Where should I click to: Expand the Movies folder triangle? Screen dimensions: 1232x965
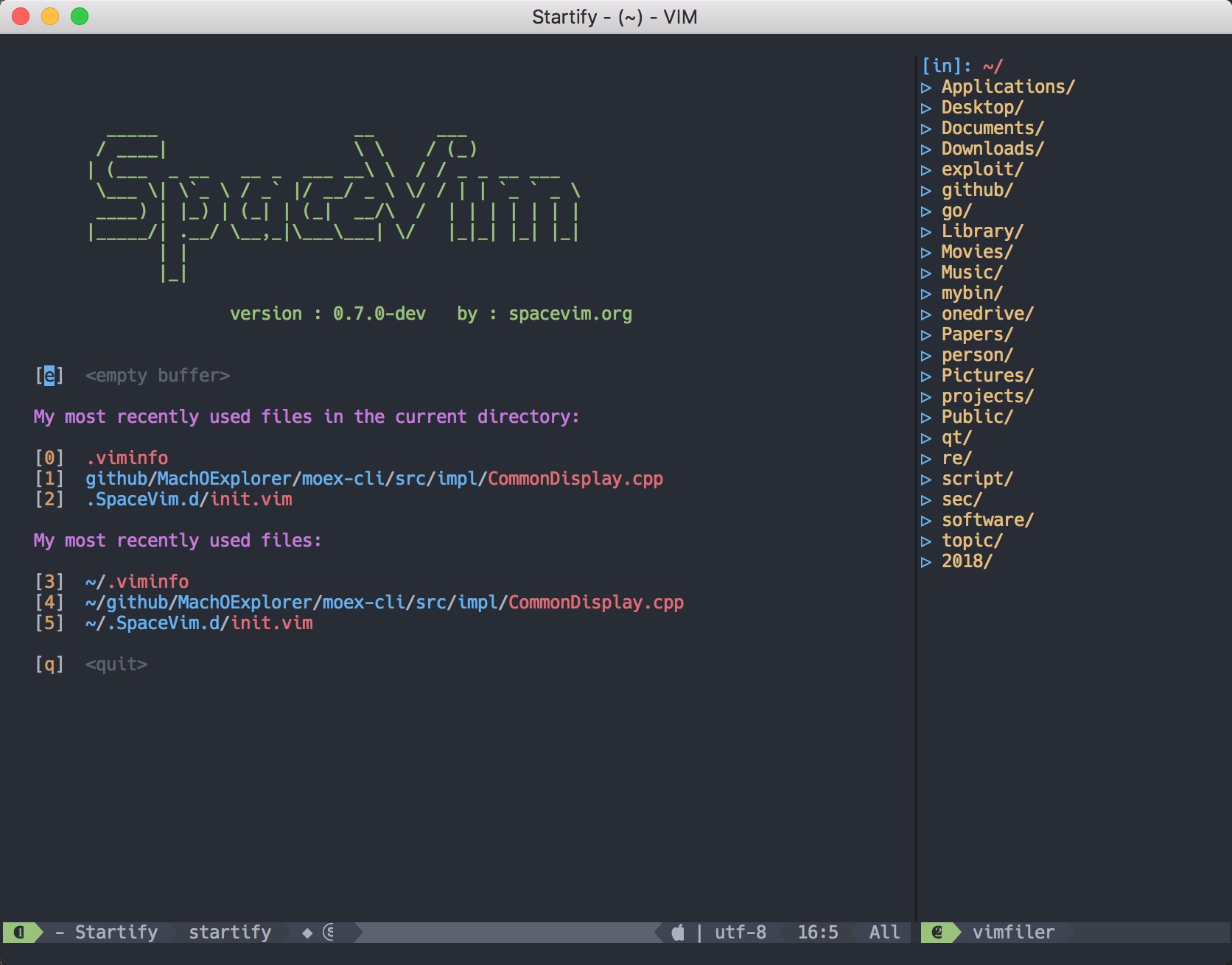926,253
